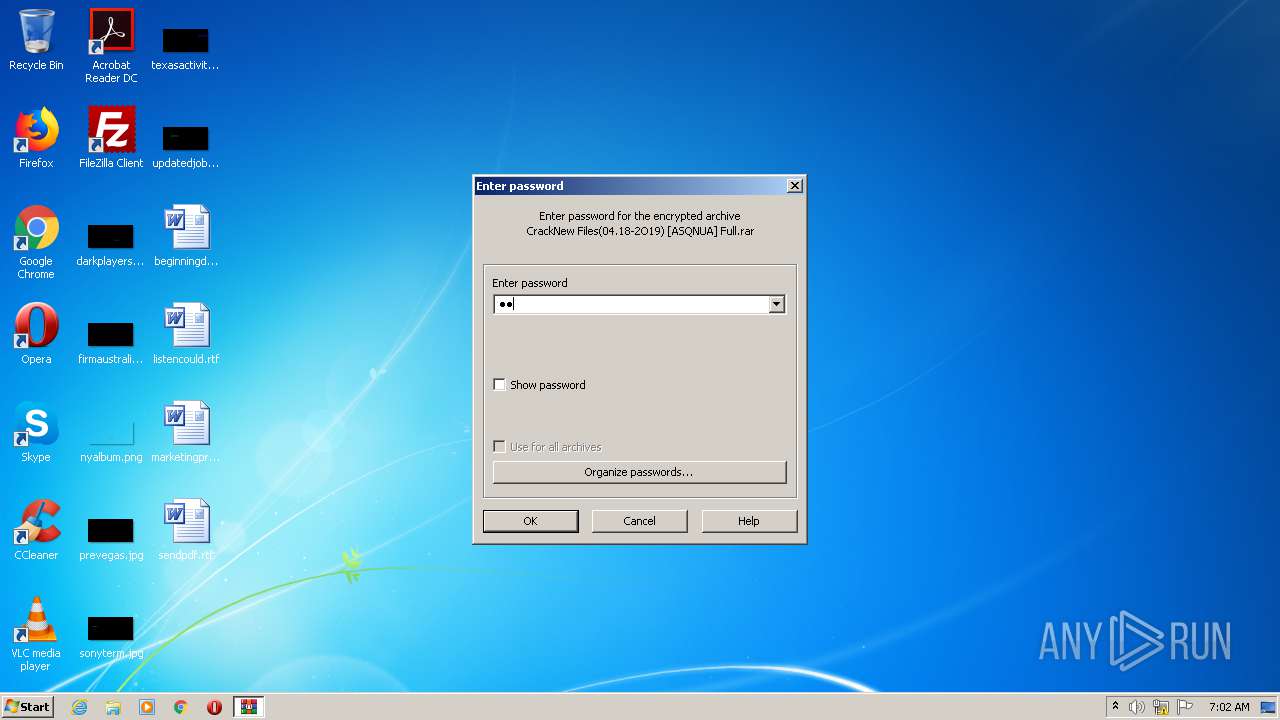This screenshot has height=720, width=1280.
Task: Select the Recycle Bin desktop icon
Action: [36, 40]
